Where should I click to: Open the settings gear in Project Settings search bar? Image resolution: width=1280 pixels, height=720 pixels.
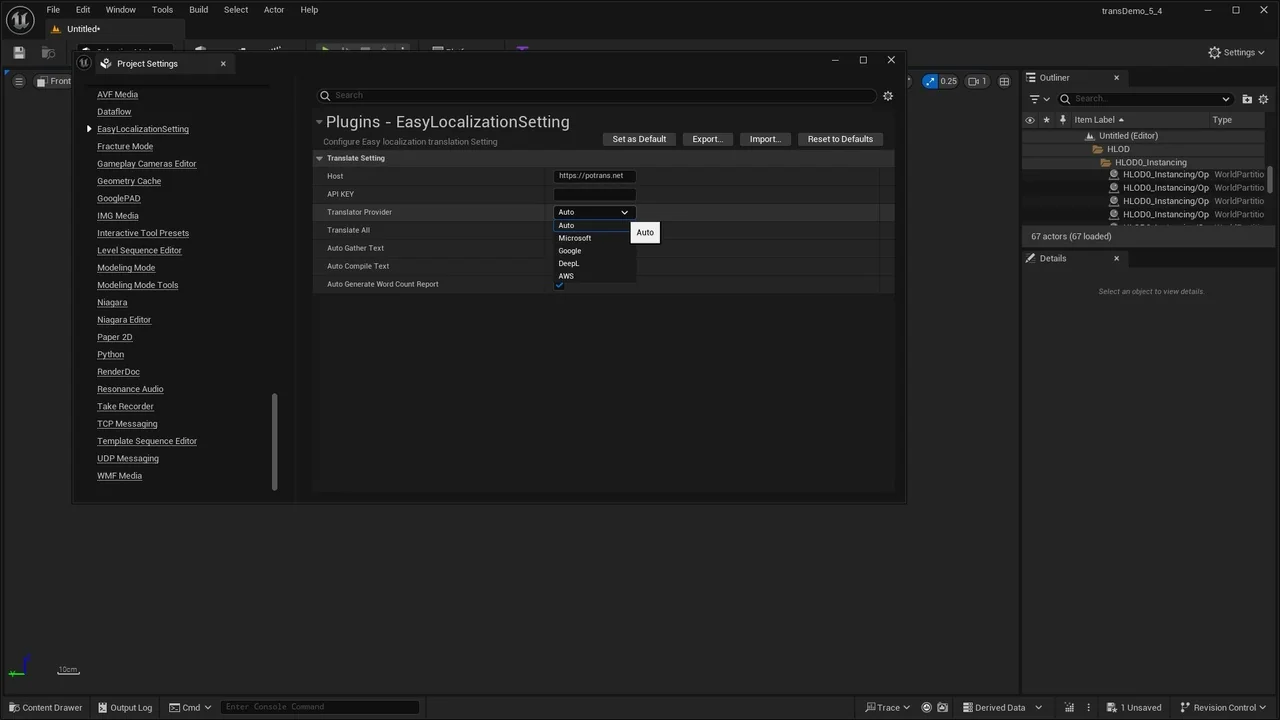tap(887, 96)
